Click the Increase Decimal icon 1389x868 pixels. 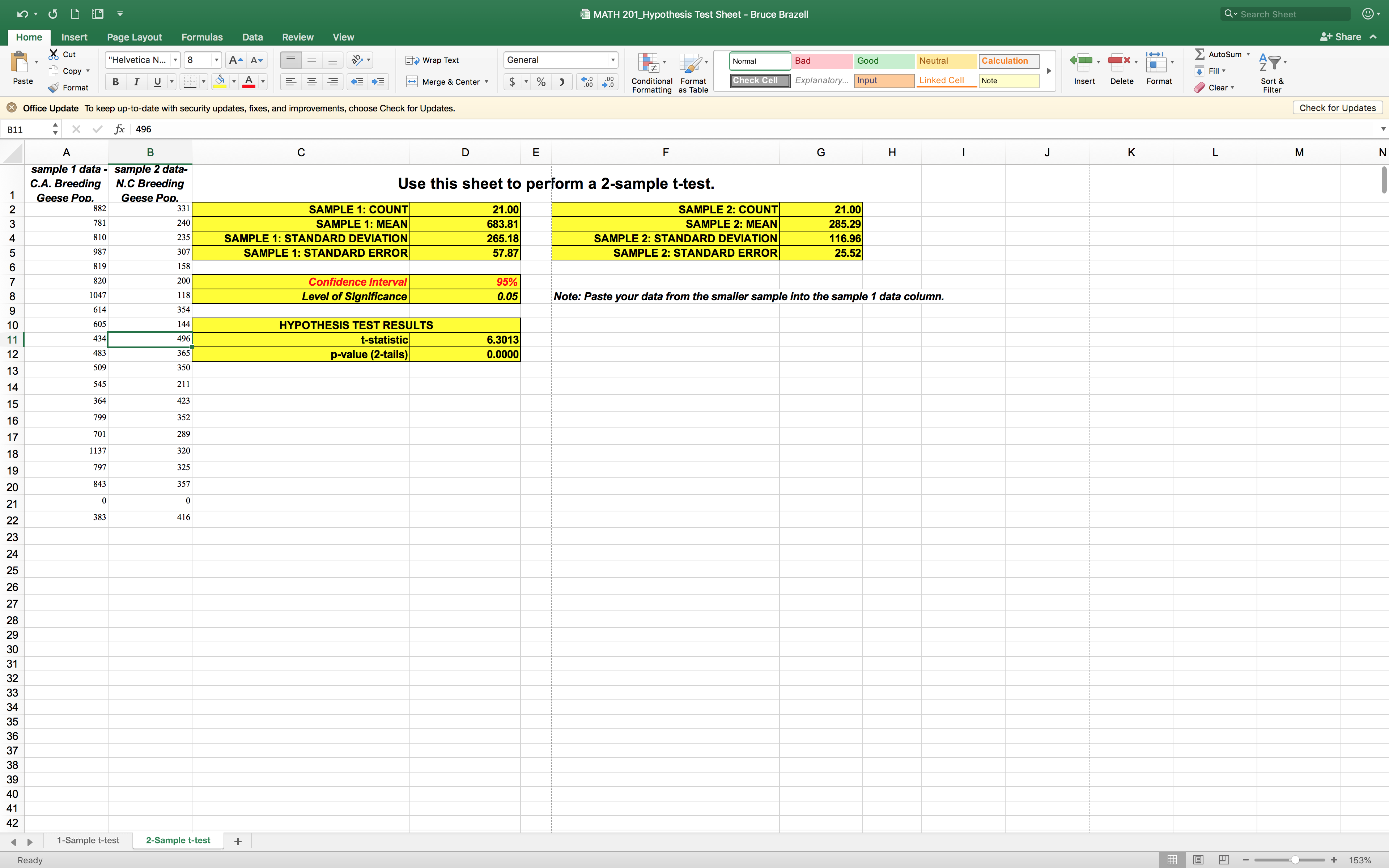(x=587, y=82)
